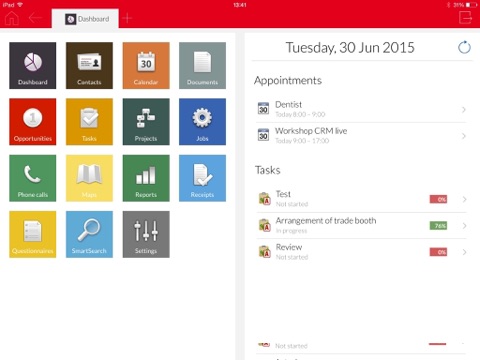Viewport: 480px width, 360px height.
Task: Open the Phone calls tile
Action: click(33, 178)
